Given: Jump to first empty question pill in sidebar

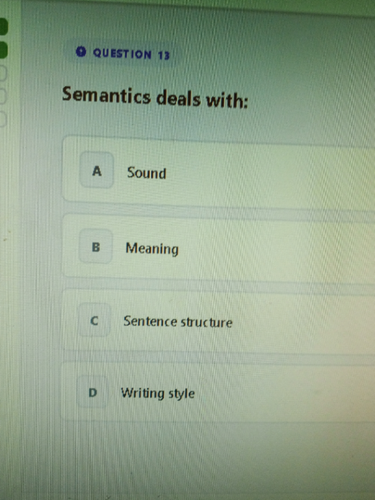Looking at the screenshot, I should click(x=3, y=73).
